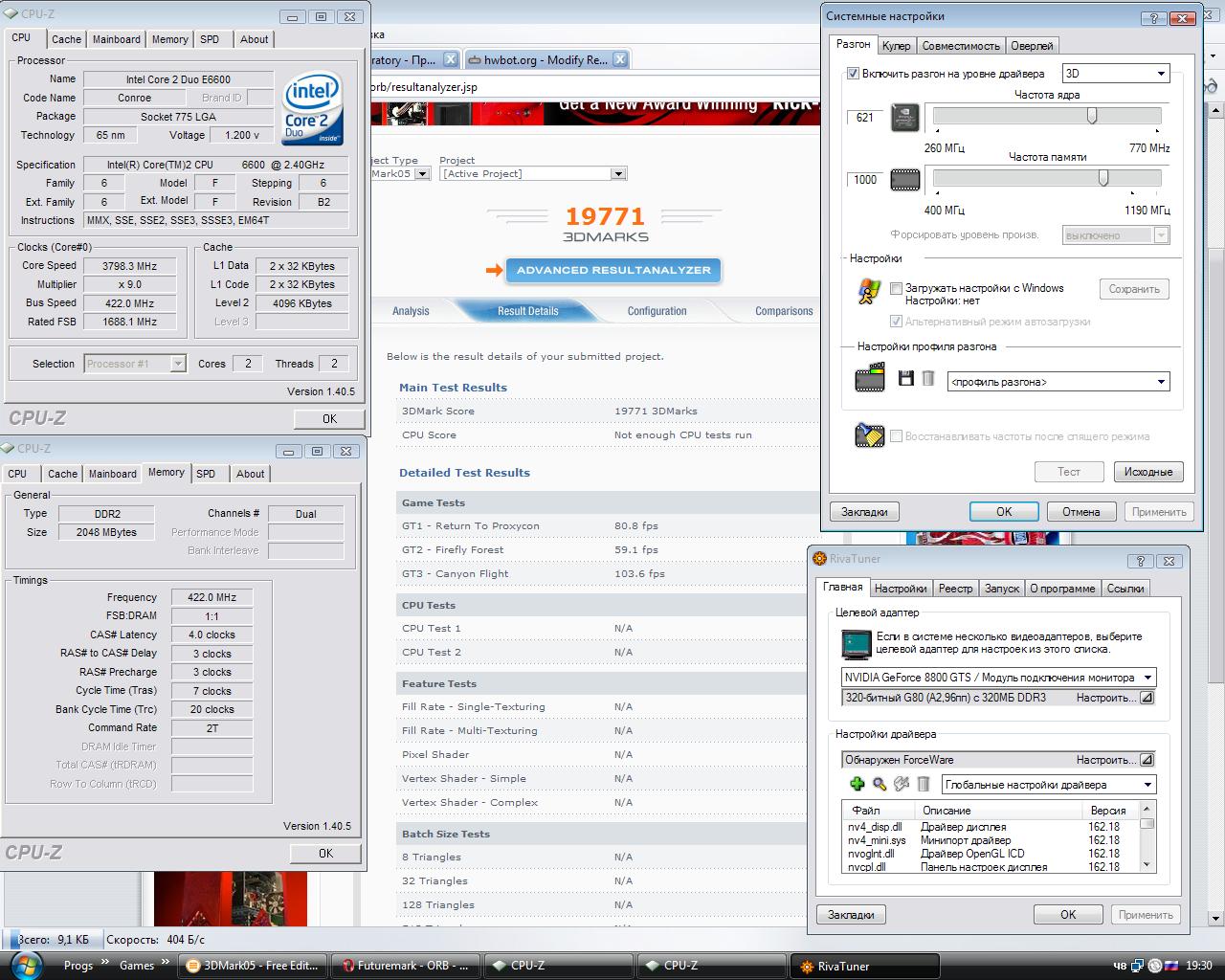Click the magnifier icon in RivaTuner driver settings
This screenshot has width=1225, height=980.
pos(880,785)
